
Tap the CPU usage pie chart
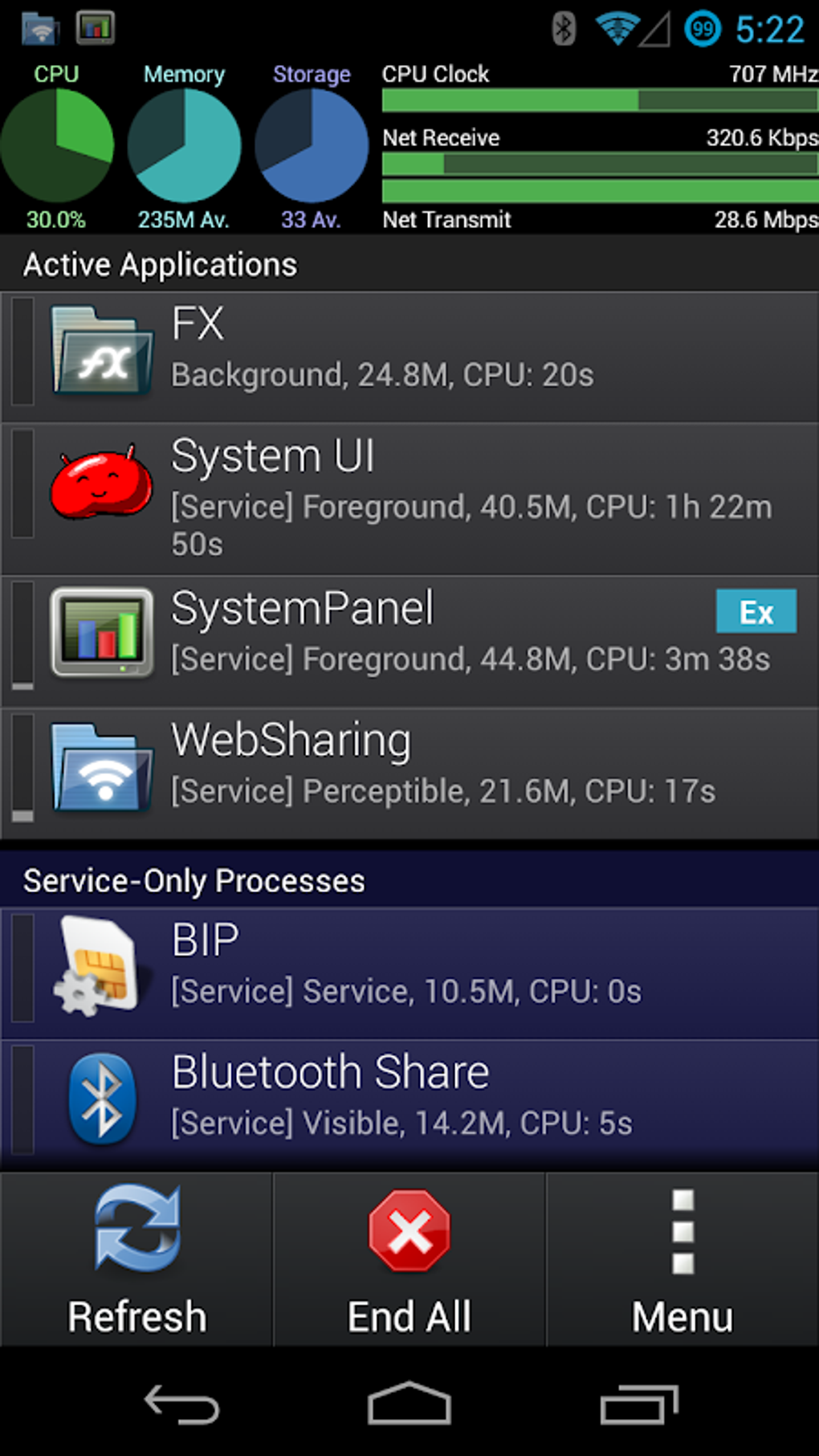[x=57, y=145]
